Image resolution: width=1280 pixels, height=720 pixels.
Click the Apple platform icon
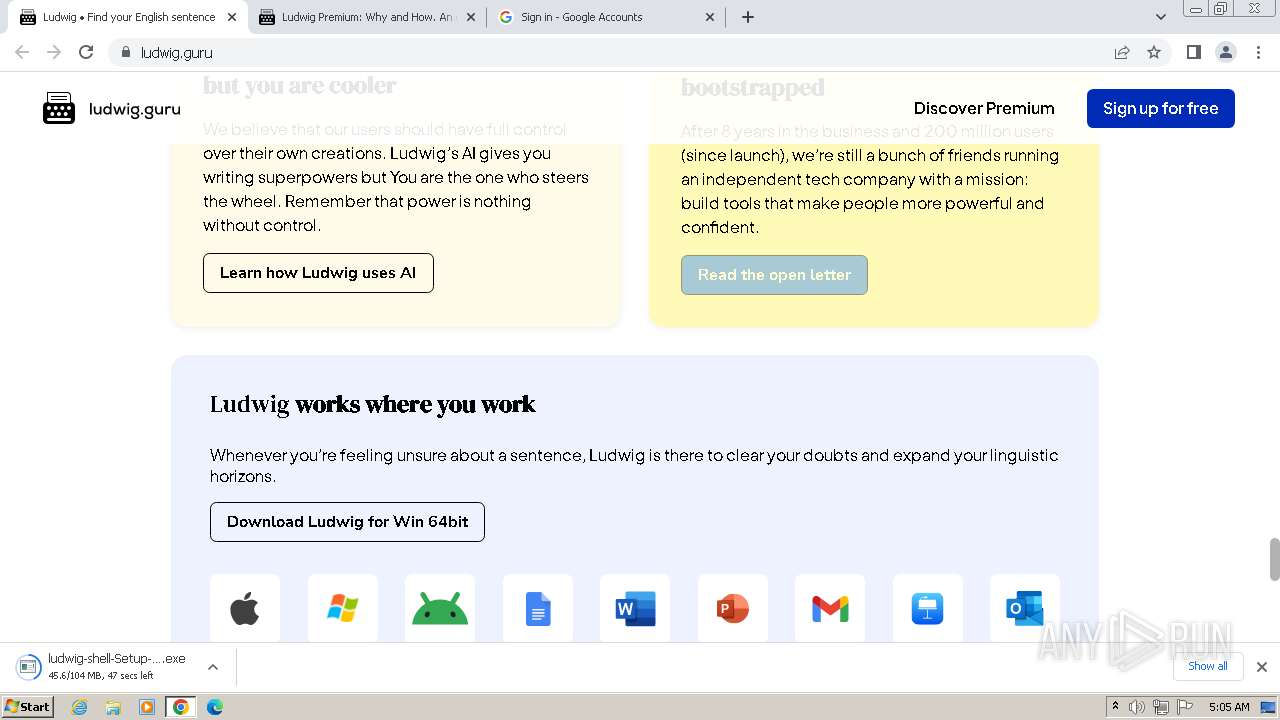pos(245,608)
